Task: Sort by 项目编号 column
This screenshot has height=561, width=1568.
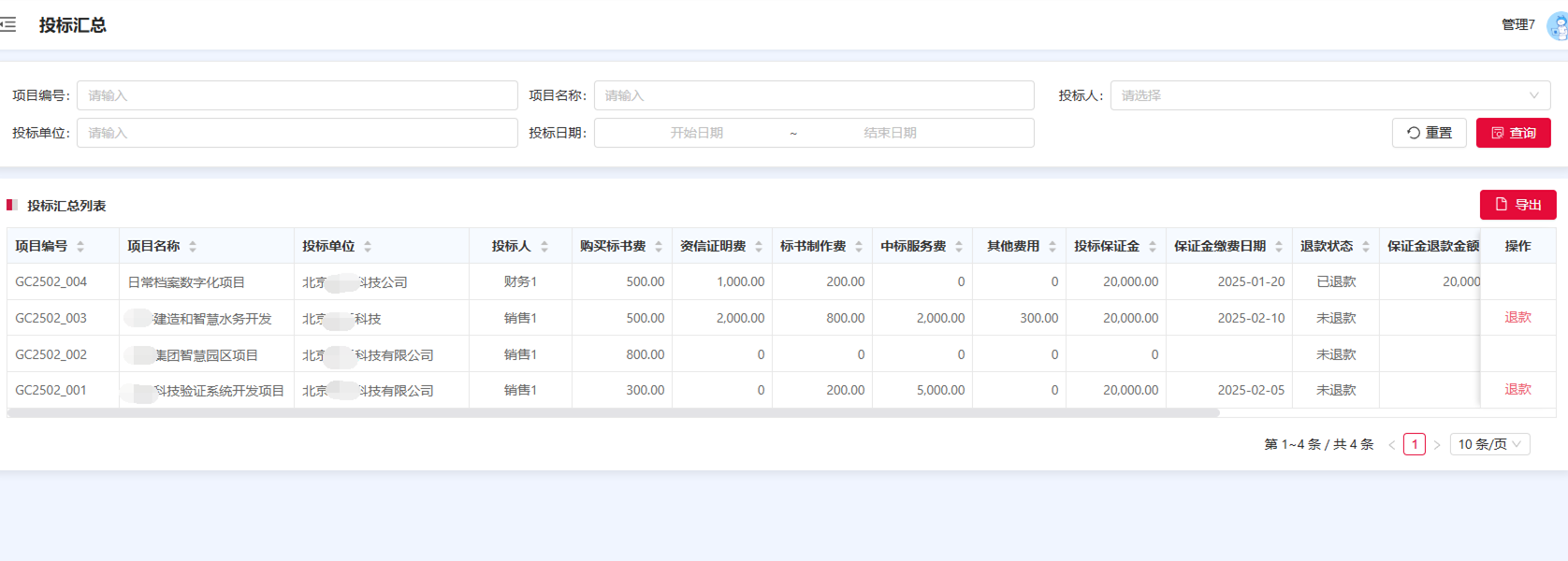Action: click(80, 247)
